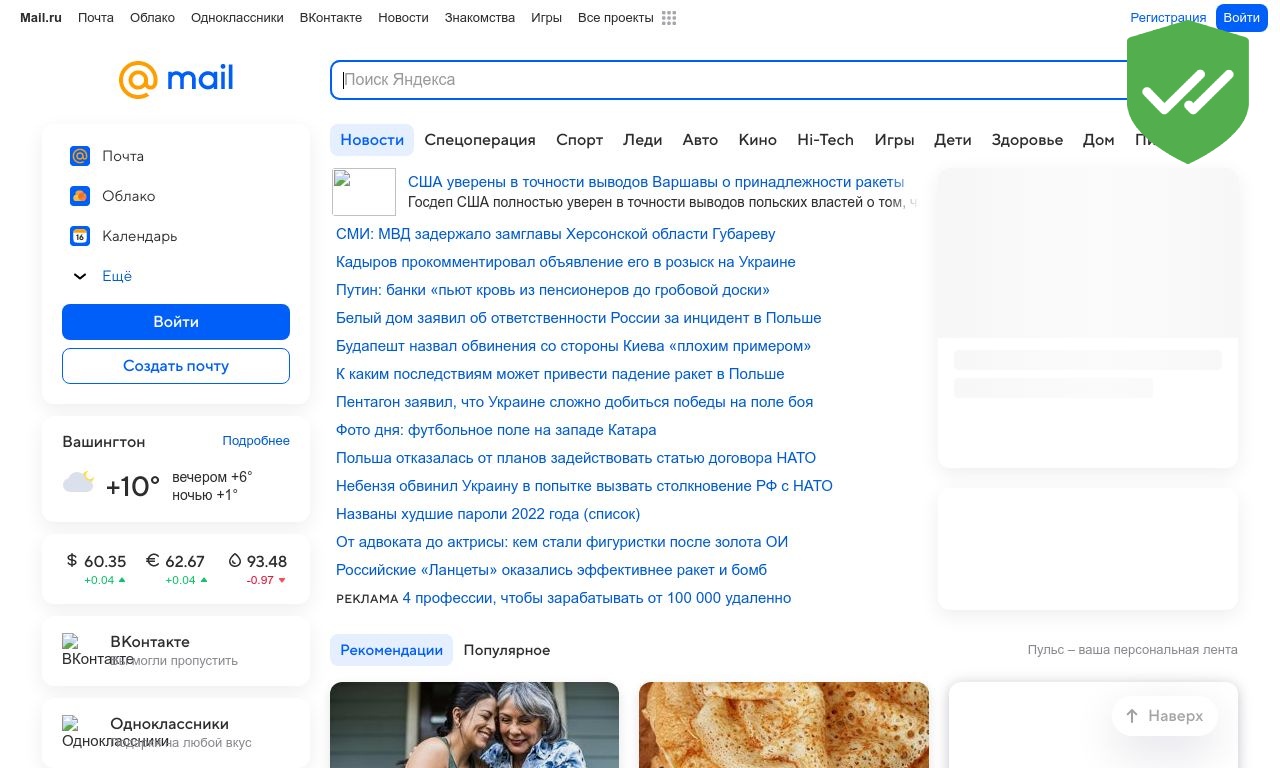The image size is (1280, 768).
Task: Open the Дом tab
Action: tap(1098, 140)
